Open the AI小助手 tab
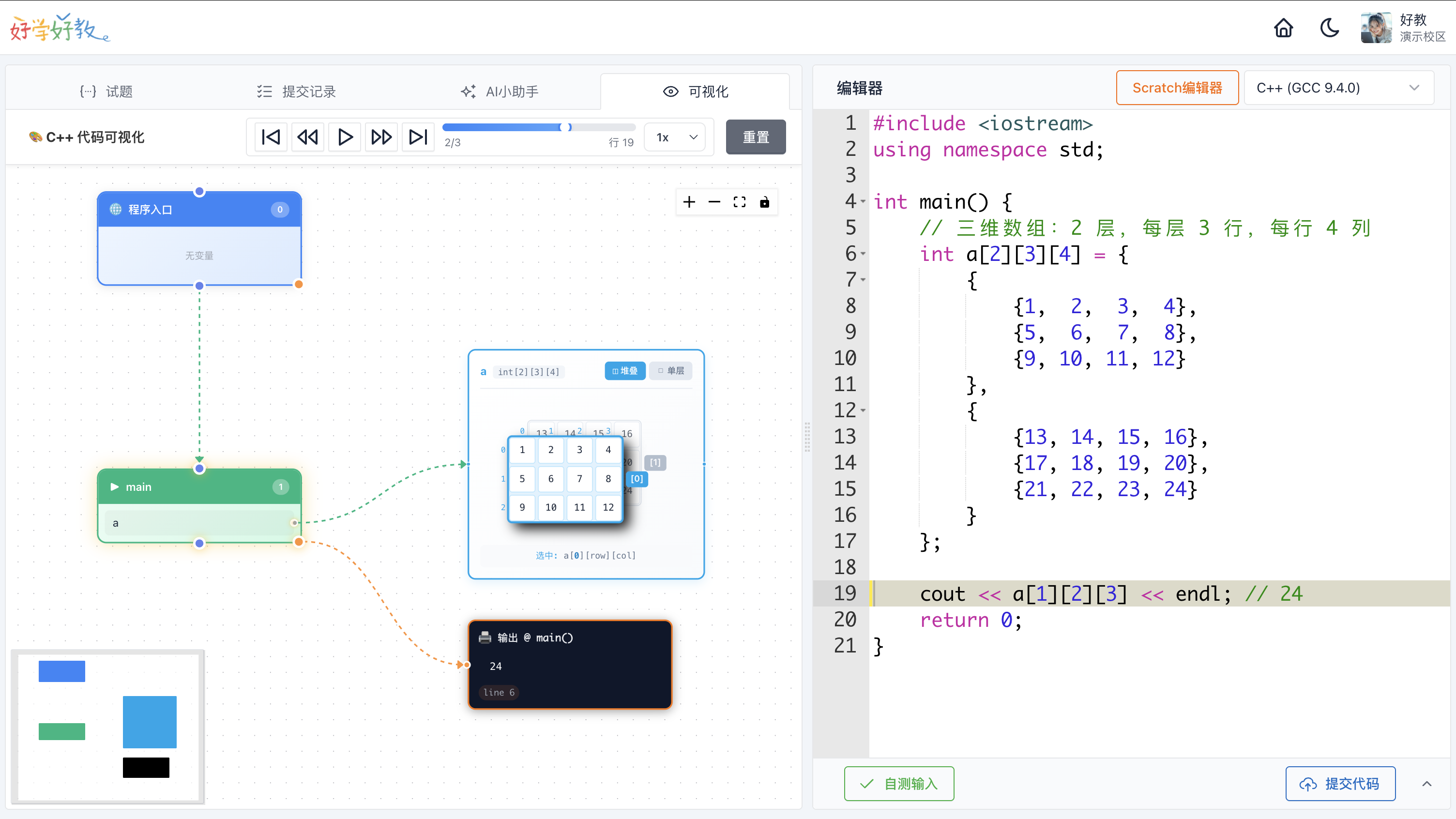 click(x=500, y=91)
